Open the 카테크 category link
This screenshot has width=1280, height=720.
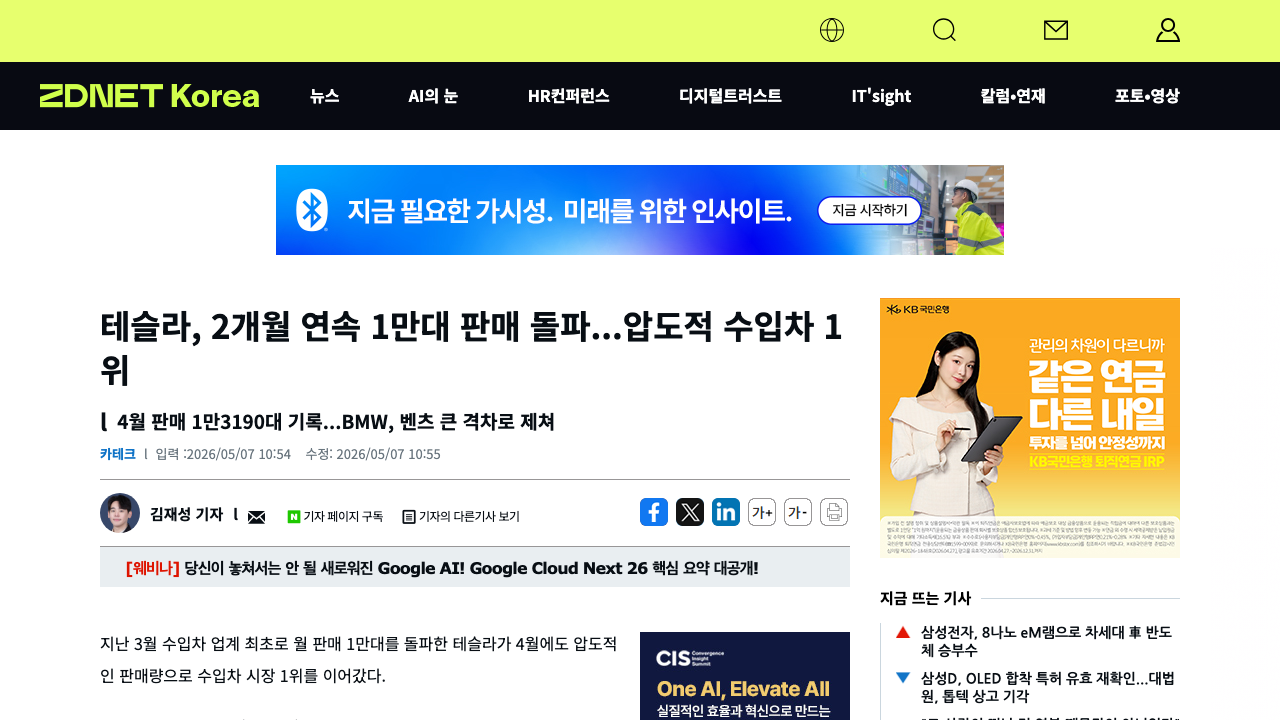[x=118, y=454]
